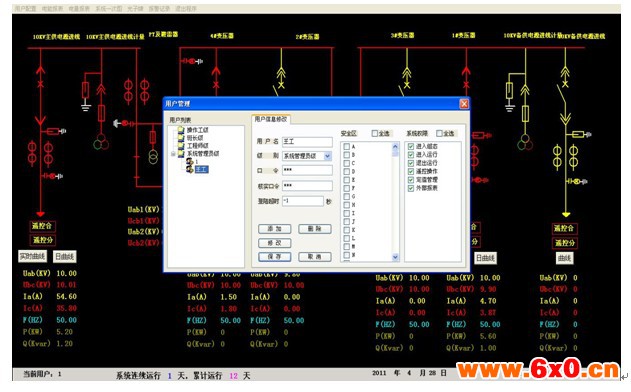Click the 遥控分 control on the backup feeder
The height and width of the screenshot is (392, 631).
[x=565, y=243]
